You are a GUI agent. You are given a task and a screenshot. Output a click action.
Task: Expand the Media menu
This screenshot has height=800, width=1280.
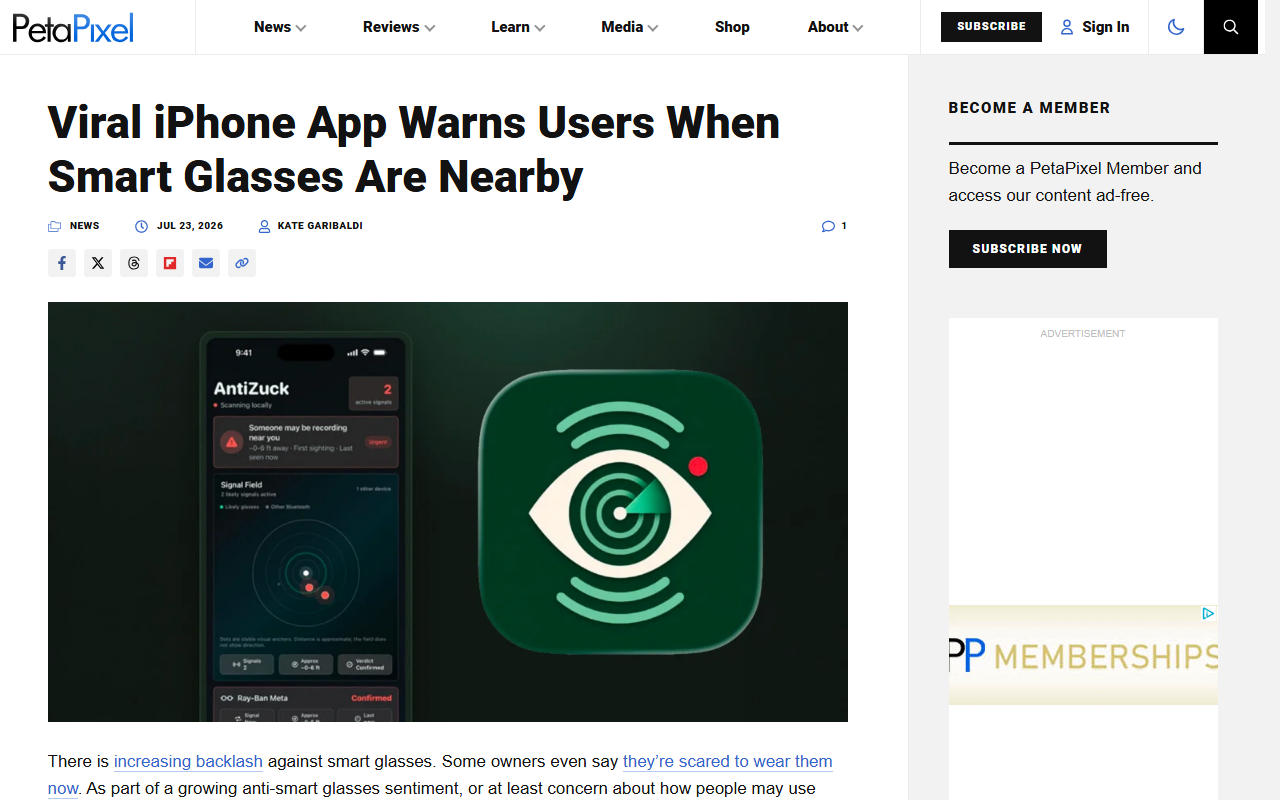[x=630, y=27]
